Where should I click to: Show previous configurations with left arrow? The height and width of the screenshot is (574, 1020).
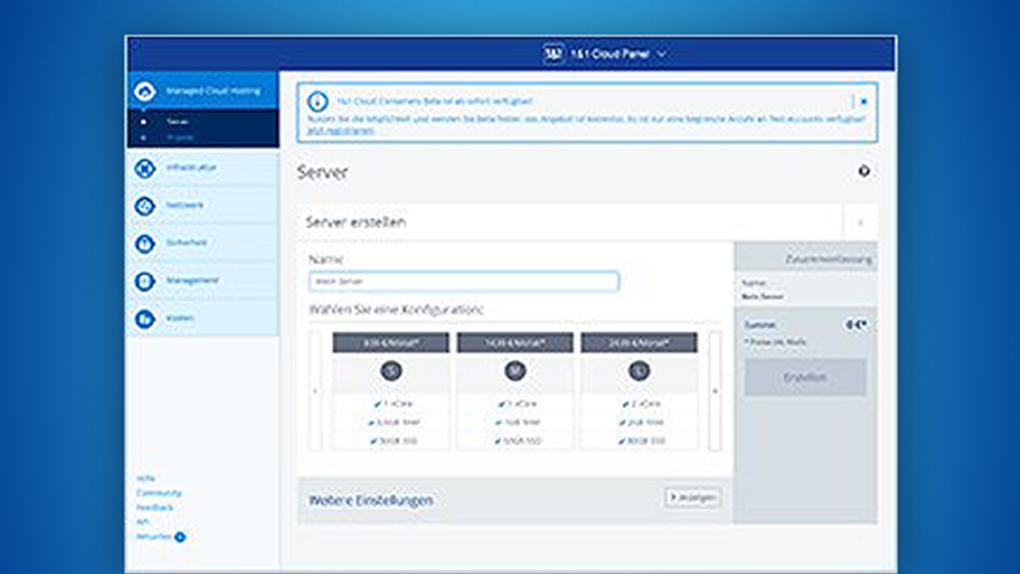click(315, 391)
